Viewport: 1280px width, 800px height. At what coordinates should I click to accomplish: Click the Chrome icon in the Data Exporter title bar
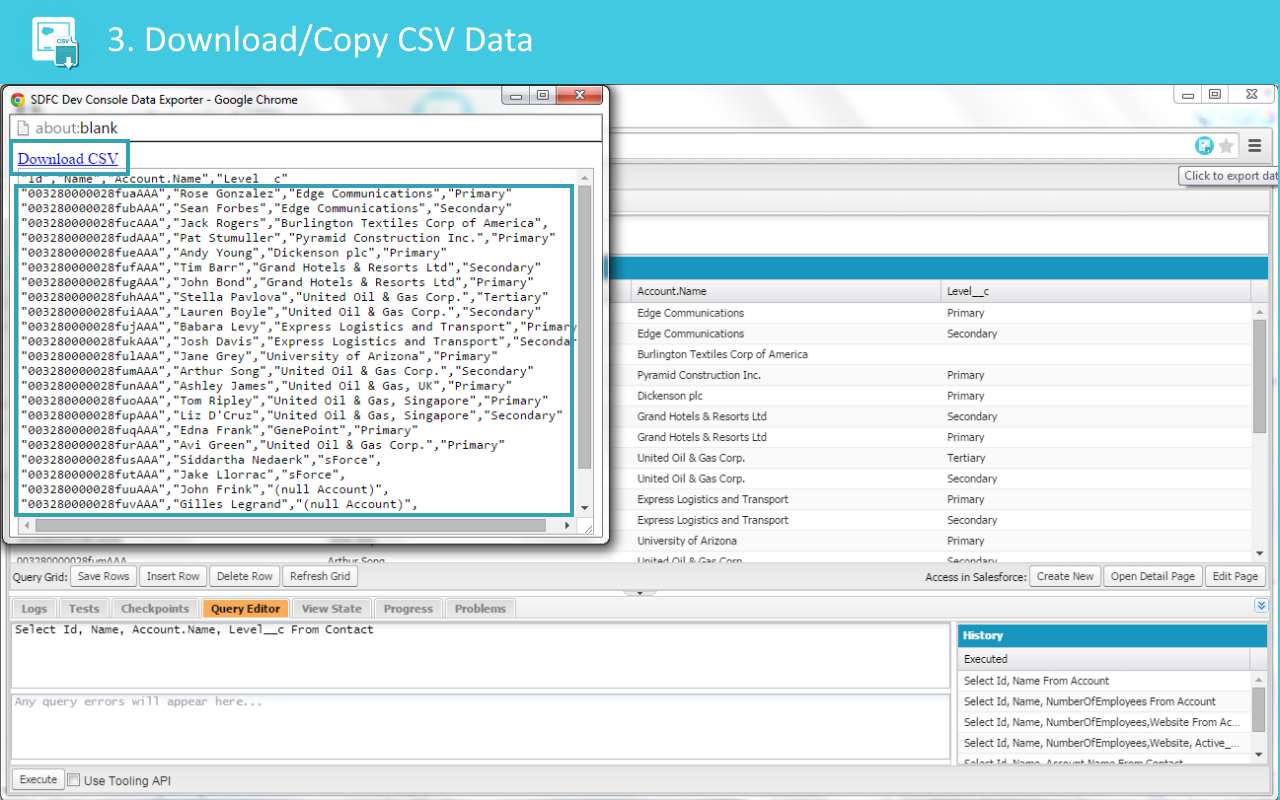[18, 100]
